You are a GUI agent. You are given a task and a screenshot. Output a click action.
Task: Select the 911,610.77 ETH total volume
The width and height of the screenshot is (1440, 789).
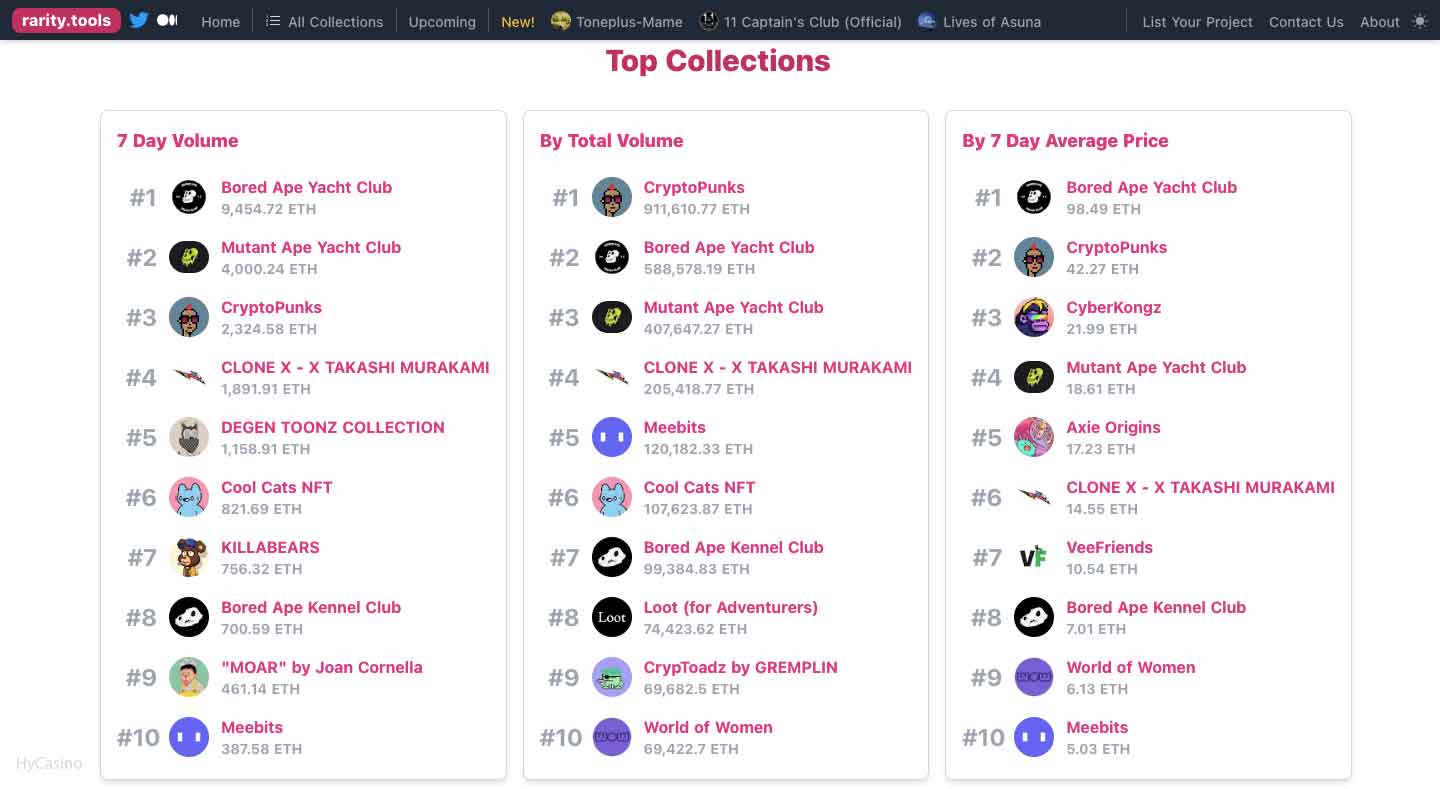[697, 209]
